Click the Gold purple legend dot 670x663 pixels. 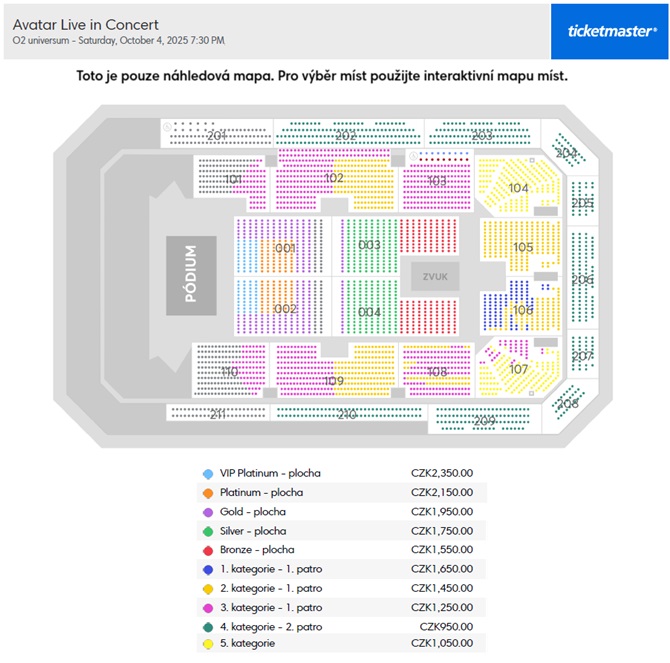[x=208, y=512]
